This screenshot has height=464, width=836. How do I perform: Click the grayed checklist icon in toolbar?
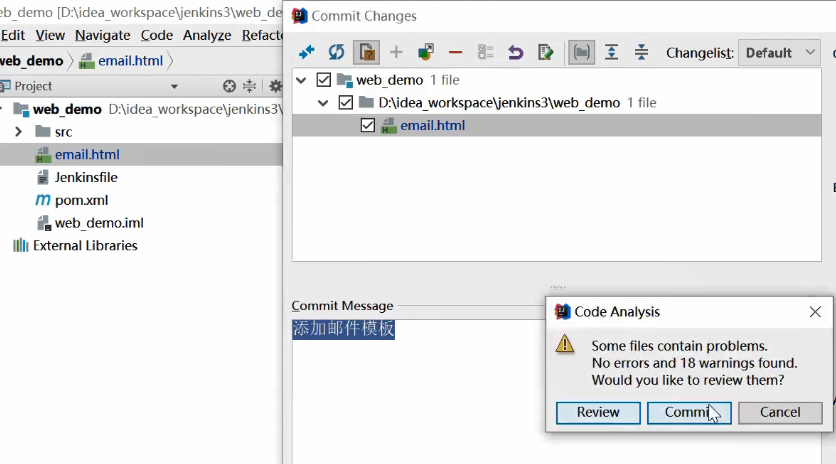coord(486,52)
